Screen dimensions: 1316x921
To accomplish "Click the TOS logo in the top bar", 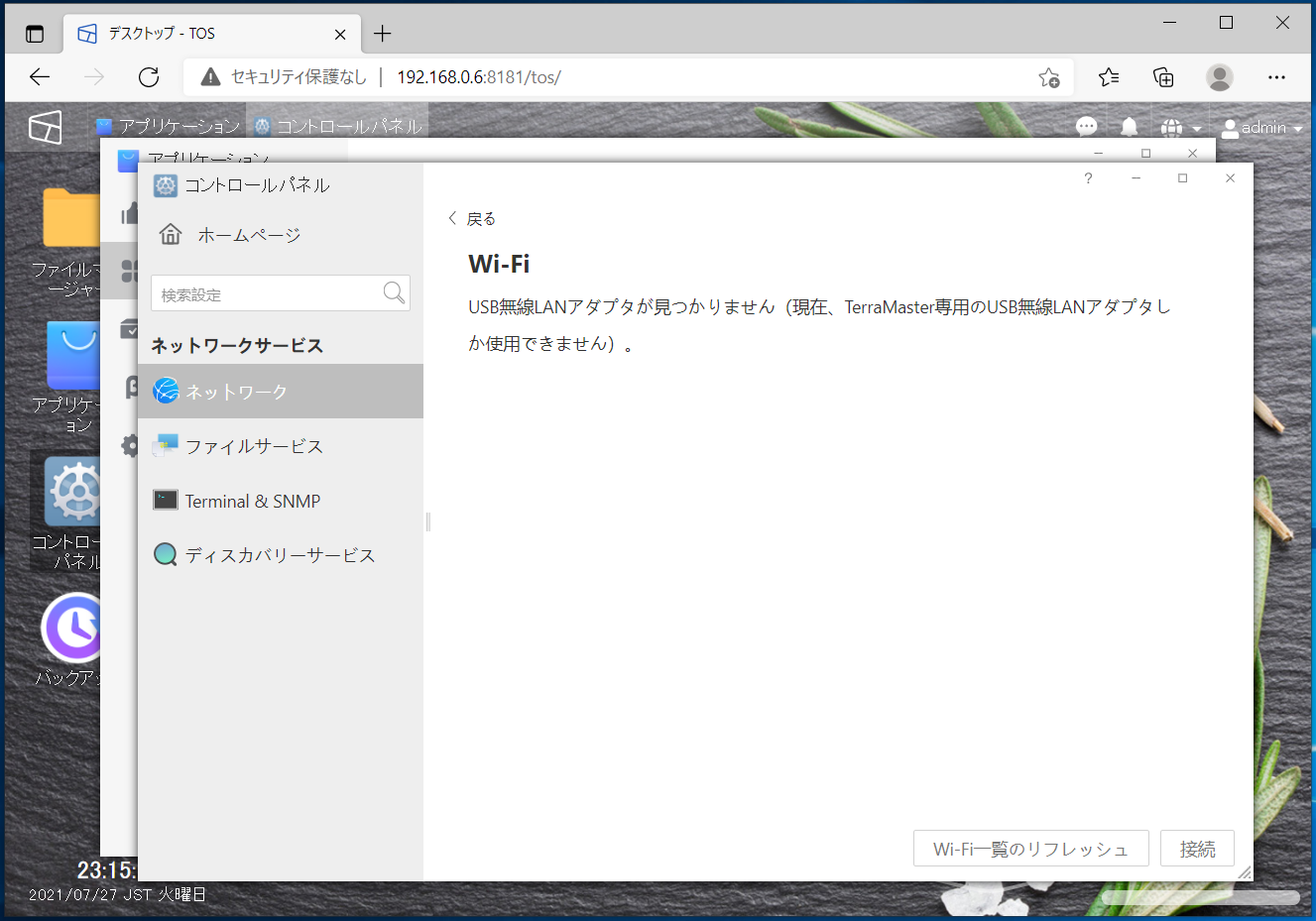I will pyautogui.click(x=46, y=127).
